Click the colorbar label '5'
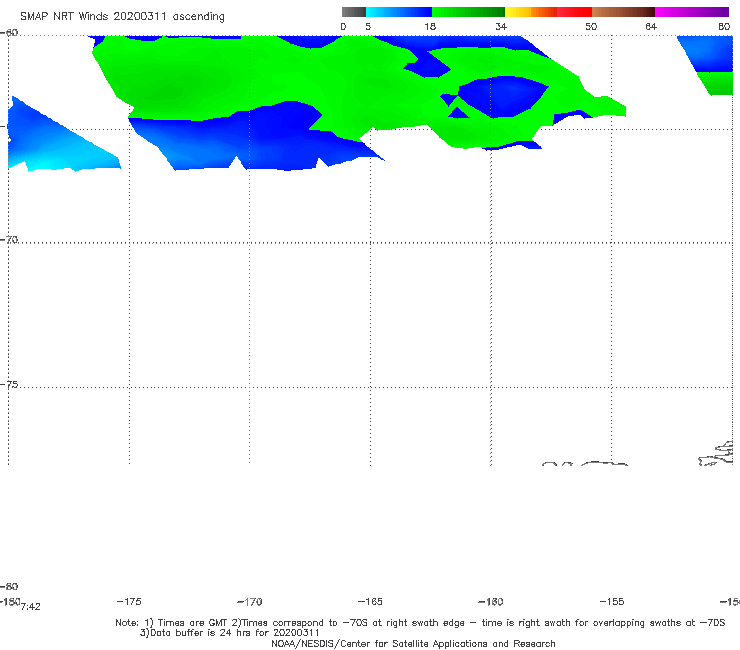 [368, 27]
